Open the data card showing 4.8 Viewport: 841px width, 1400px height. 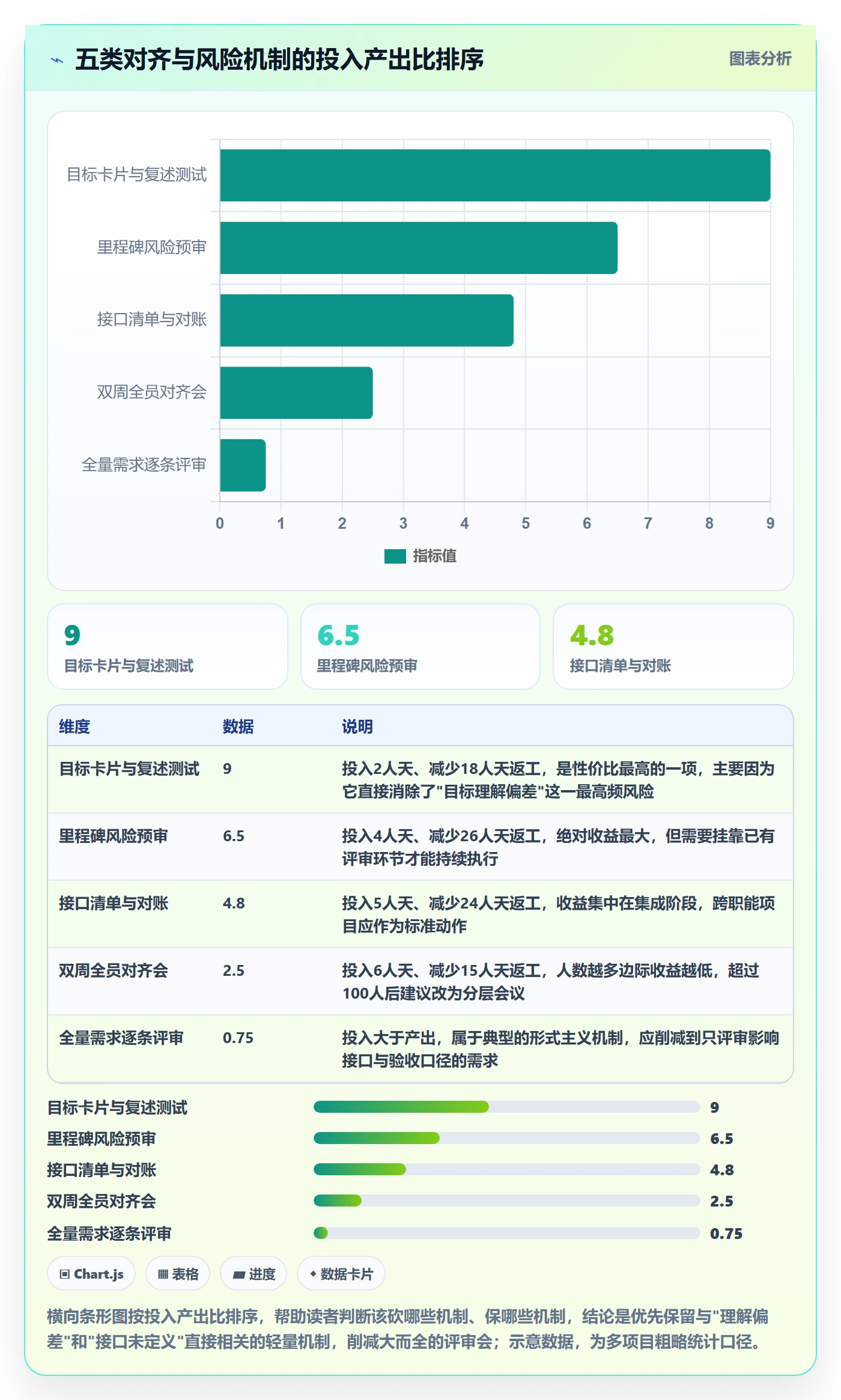[673, 647]
